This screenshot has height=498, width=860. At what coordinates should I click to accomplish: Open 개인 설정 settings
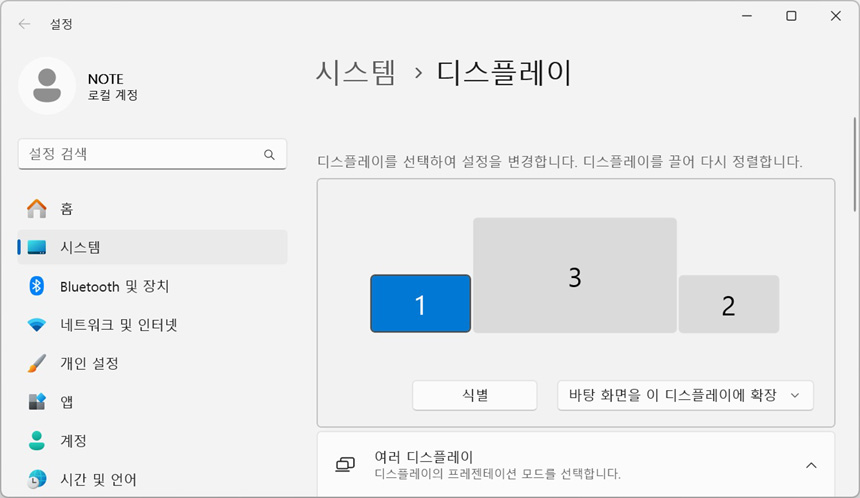point(152,363)
